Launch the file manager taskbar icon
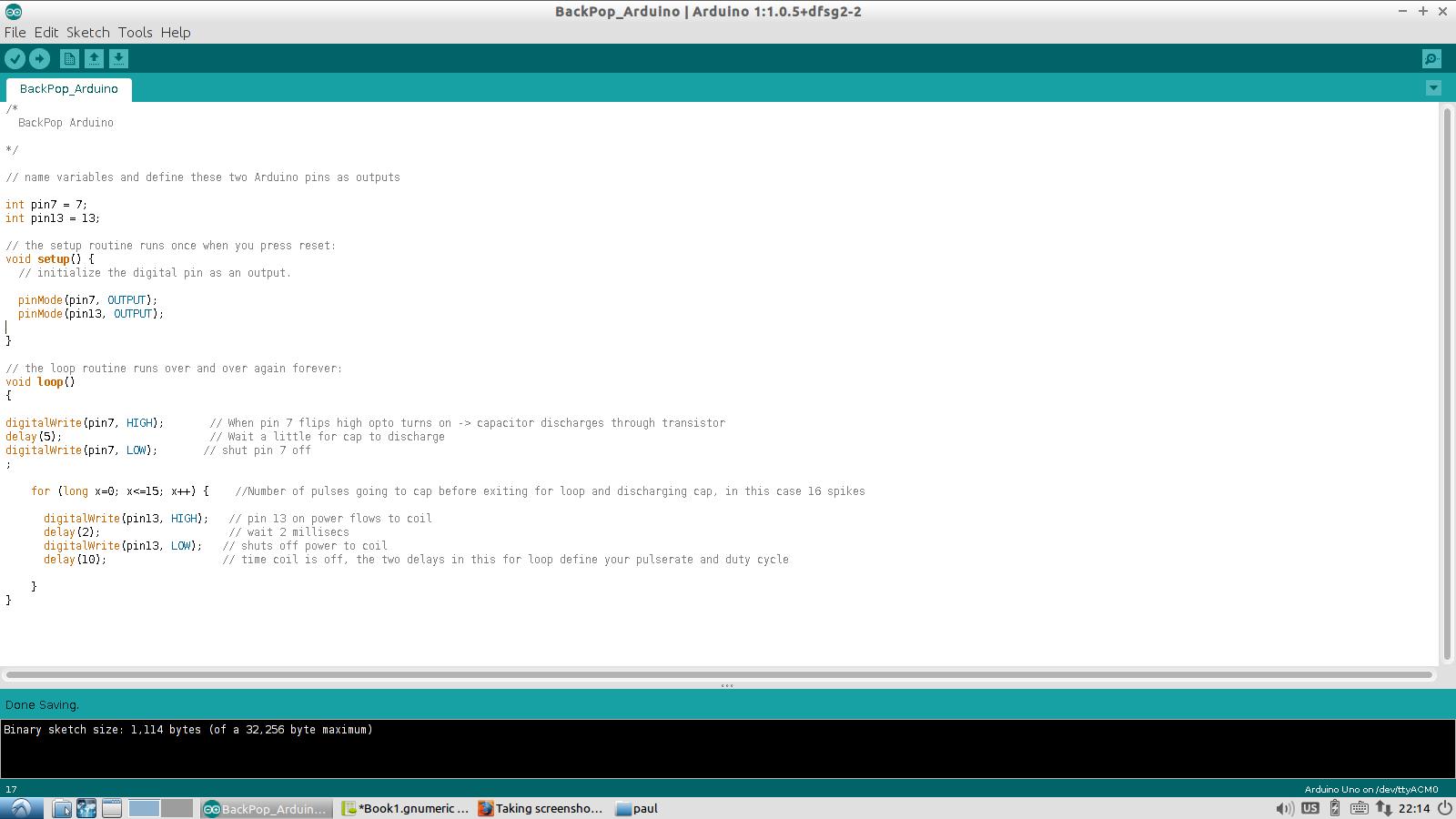The height and width of the screenshot is (819, 1456). 62,808
